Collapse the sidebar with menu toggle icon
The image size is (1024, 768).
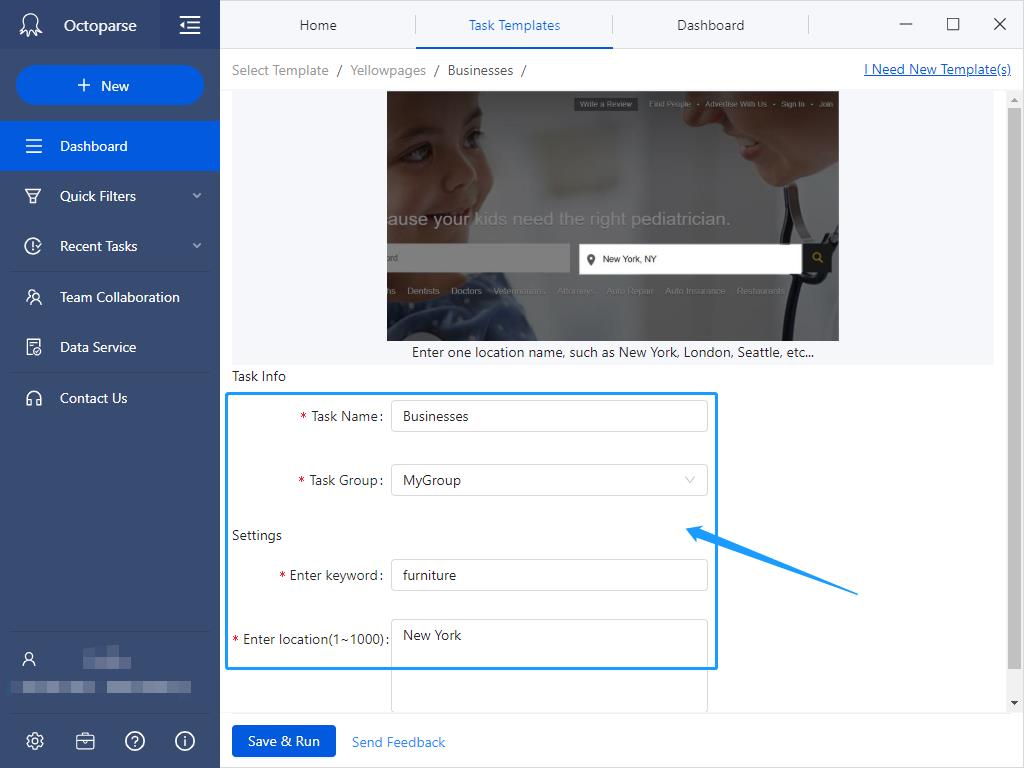pos(189,25)
